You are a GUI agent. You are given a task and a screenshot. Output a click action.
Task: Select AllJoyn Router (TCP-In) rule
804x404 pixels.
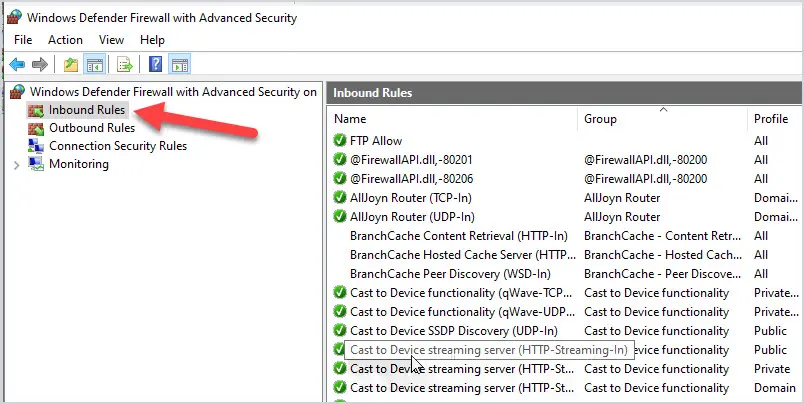411,197
